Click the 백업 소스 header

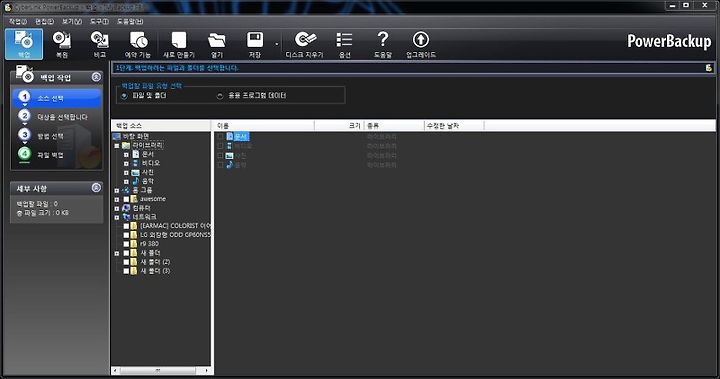pos(161,125)
